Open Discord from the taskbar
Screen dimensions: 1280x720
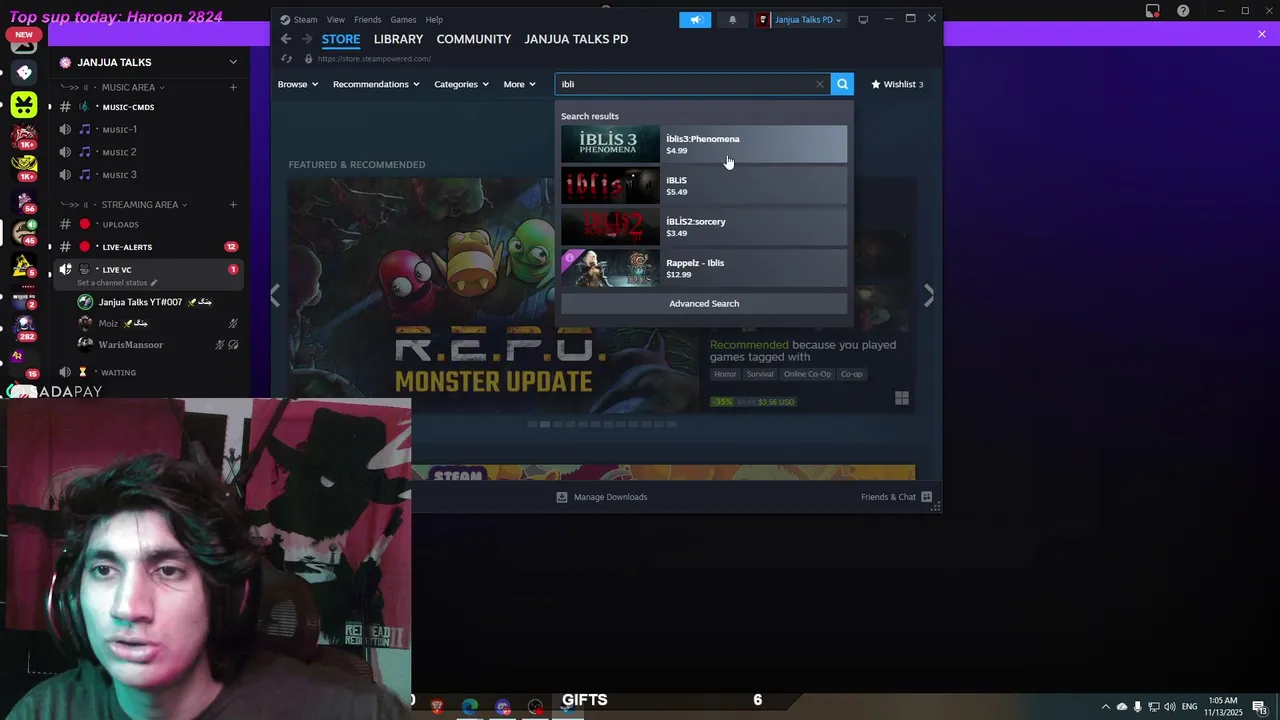pos(503,707)
